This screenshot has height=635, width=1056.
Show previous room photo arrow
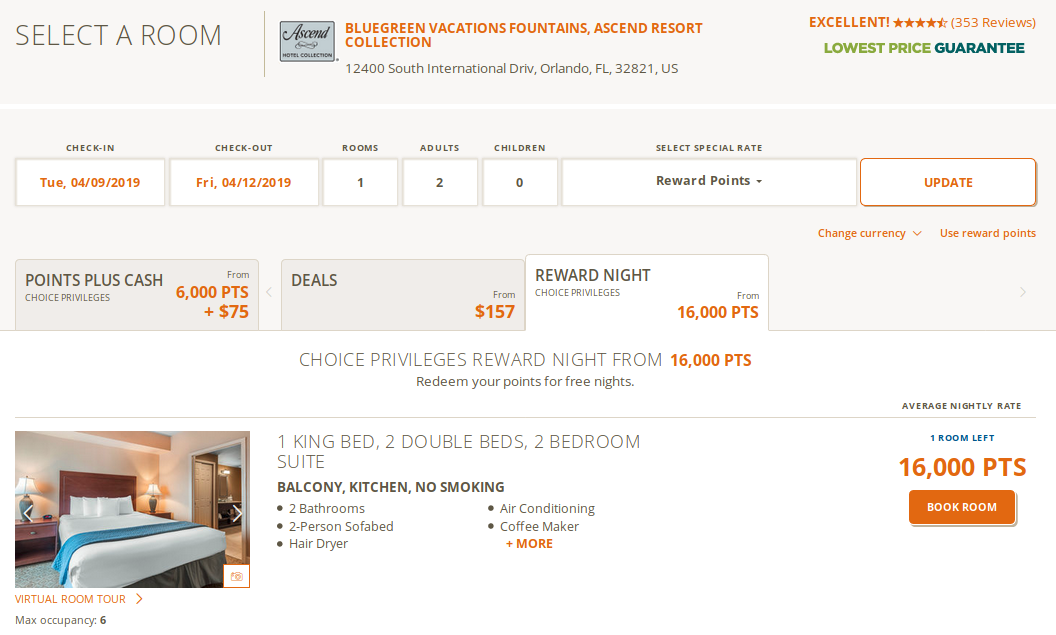tap(28, 514)
